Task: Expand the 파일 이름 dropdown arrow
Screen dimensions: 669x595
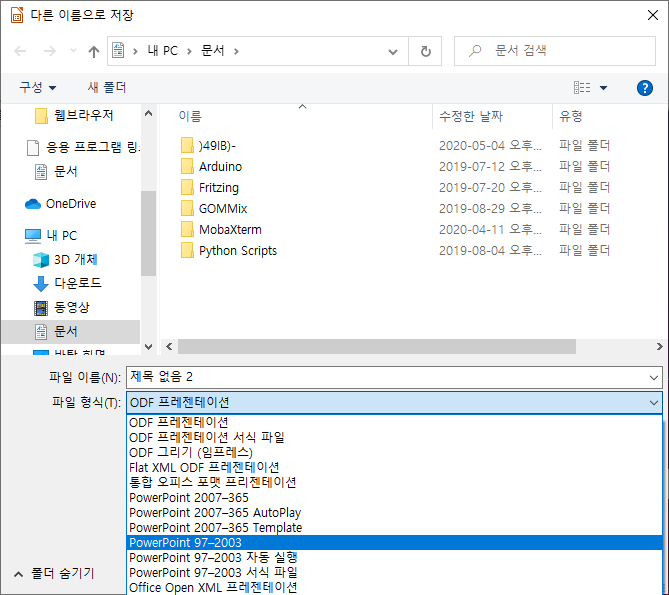Action: tap(654, 377)
